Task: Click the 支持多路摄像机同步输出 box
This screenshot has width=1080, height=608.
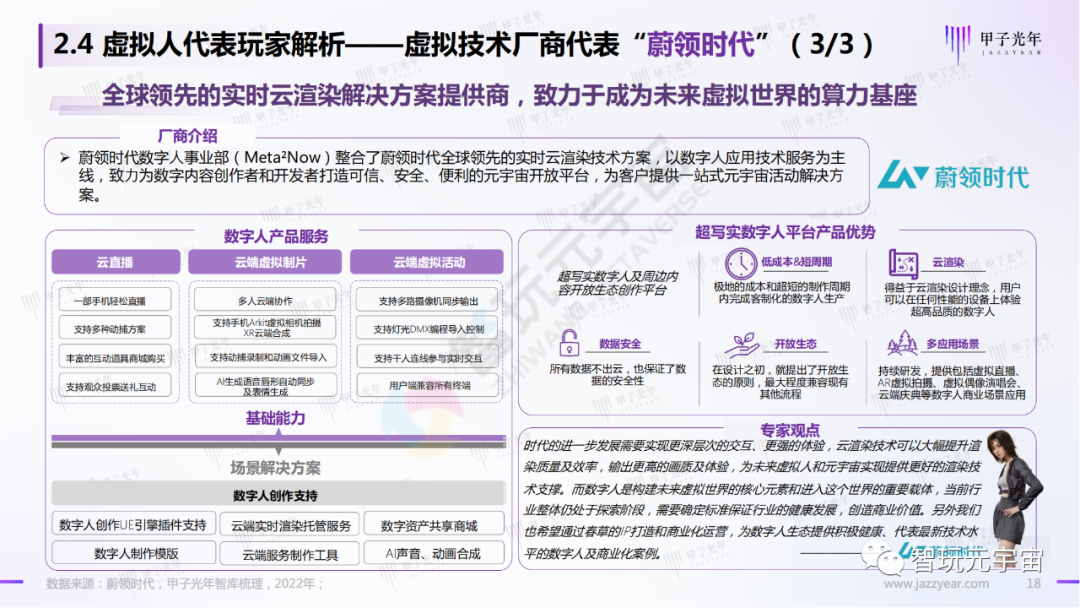Action: pyautogui.click(x=428, y=301)
